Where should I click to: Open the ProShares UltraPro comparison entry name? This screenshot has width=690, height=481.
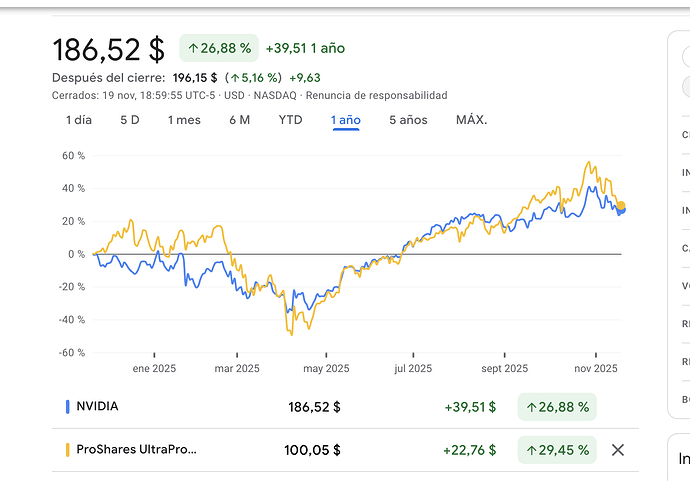(136, 450)
